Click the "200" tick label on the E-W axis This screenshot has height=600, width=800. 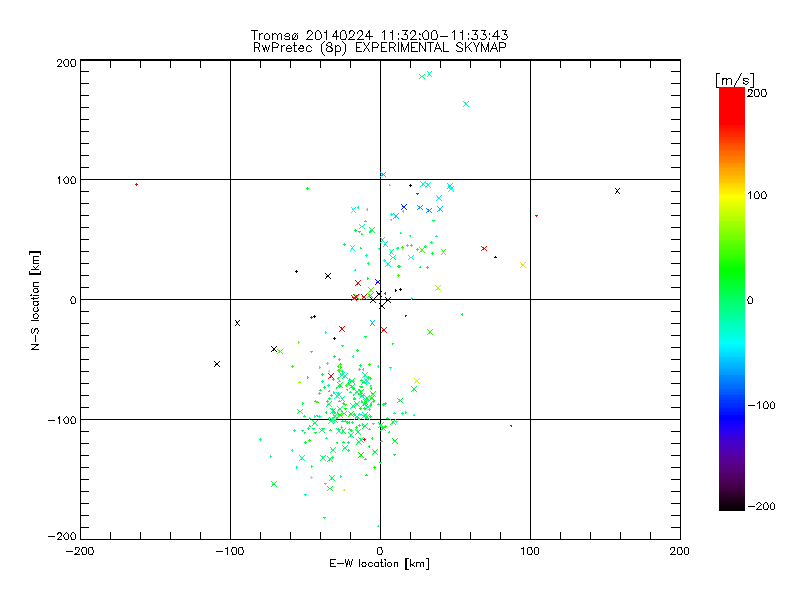click(680, 551)
